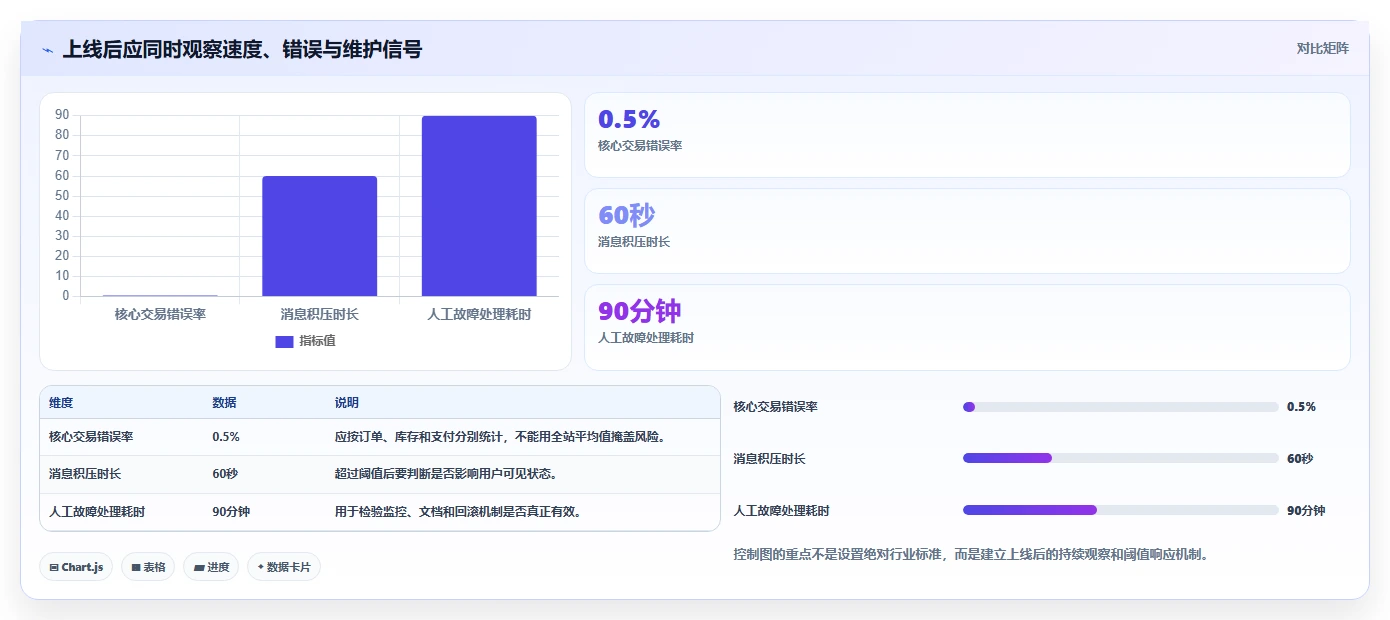
Task: Click the 人工故障处理耗时 bar in chart
Action: pos(479,206)
